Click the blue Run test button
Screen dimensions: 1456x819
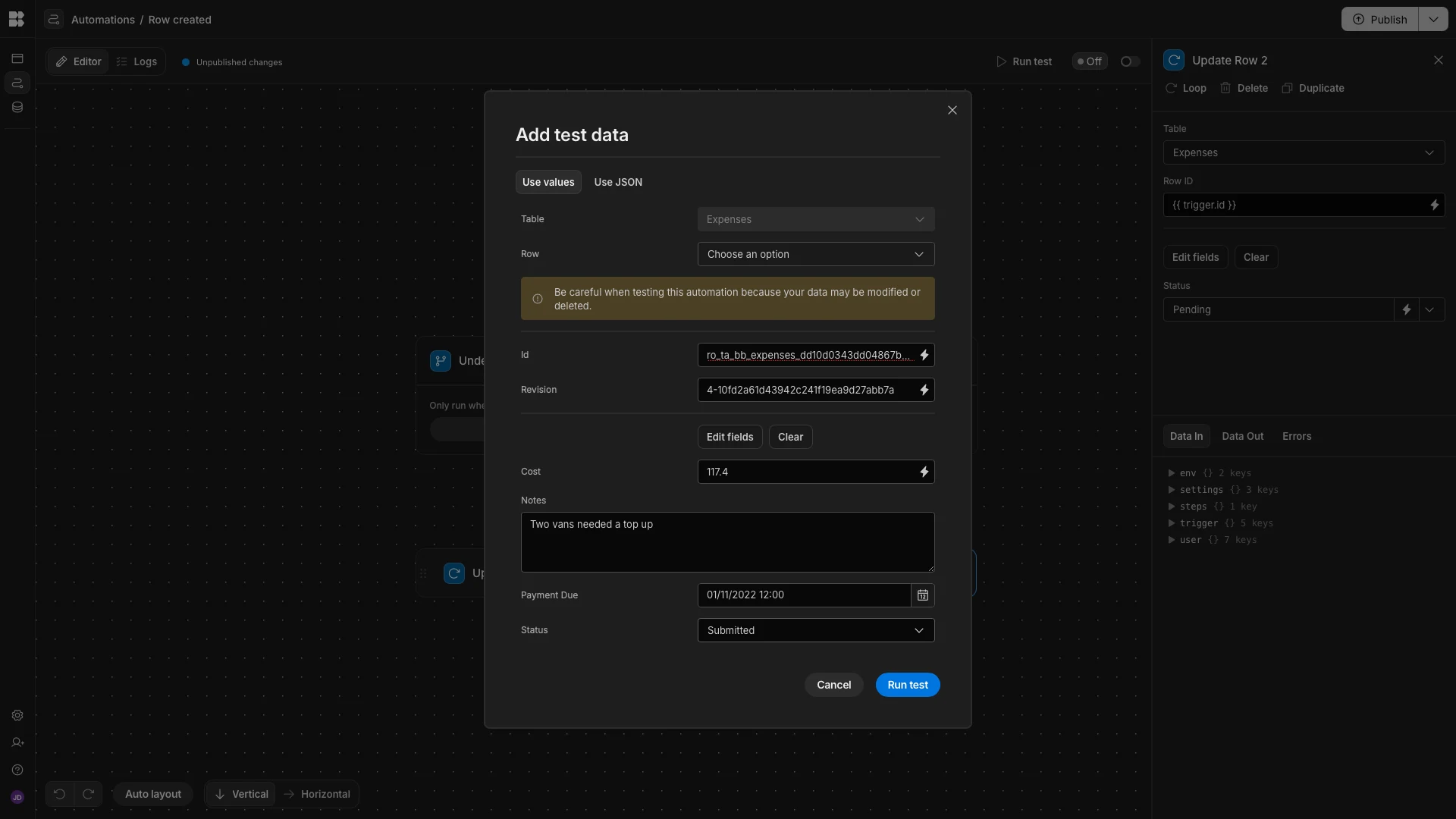click(908, 685)
